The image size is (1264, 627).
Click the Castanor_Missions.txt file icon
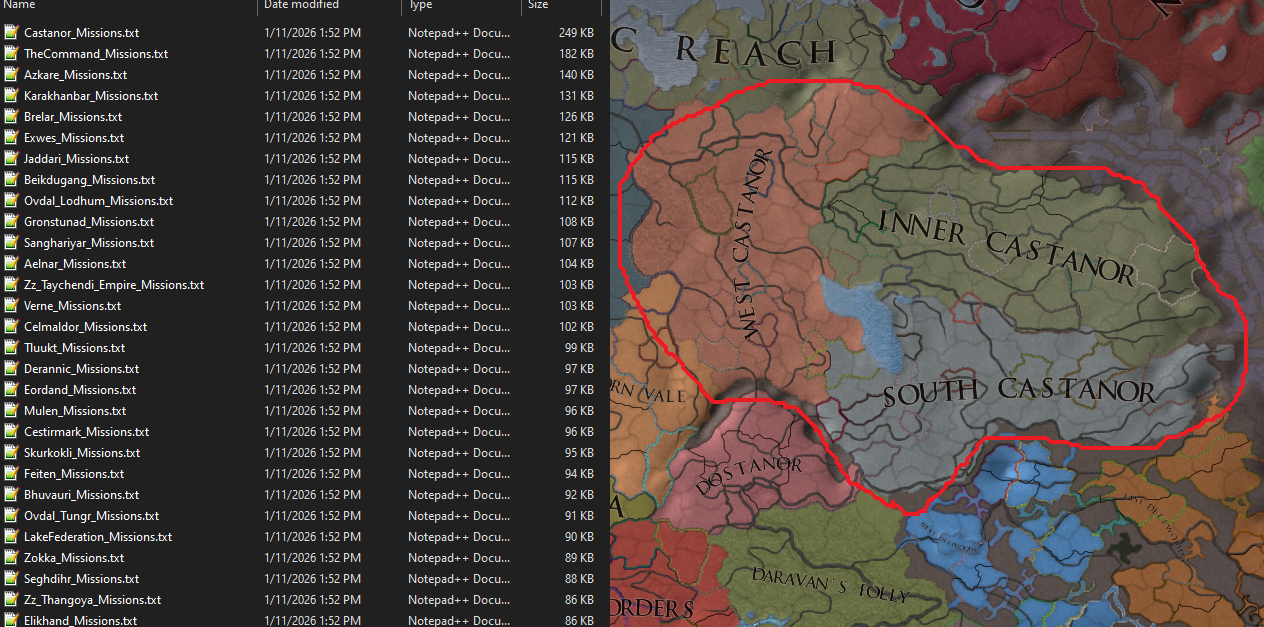(11, 33)
